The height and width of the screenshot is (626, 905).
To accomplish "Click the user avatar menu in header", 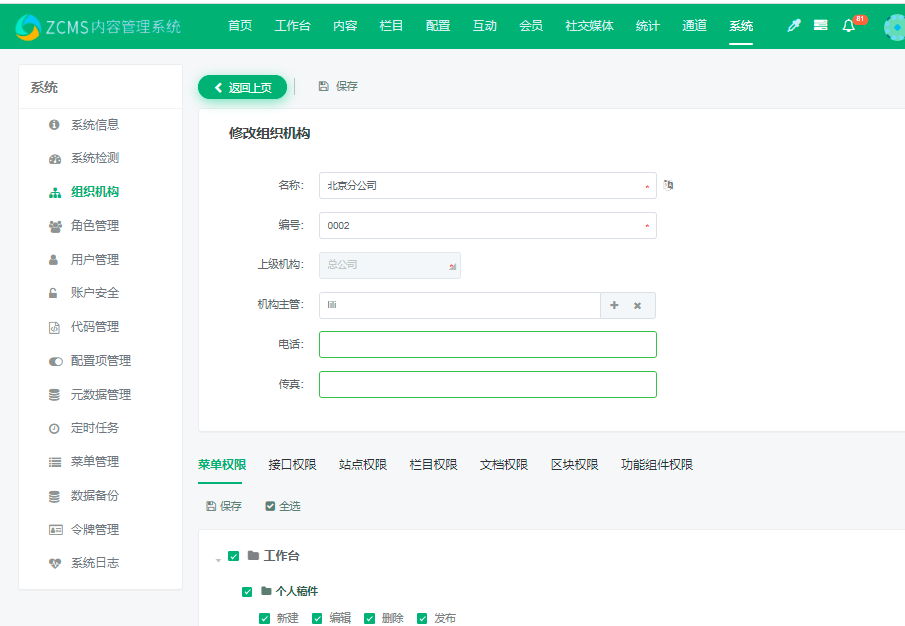I will point(894,27).
